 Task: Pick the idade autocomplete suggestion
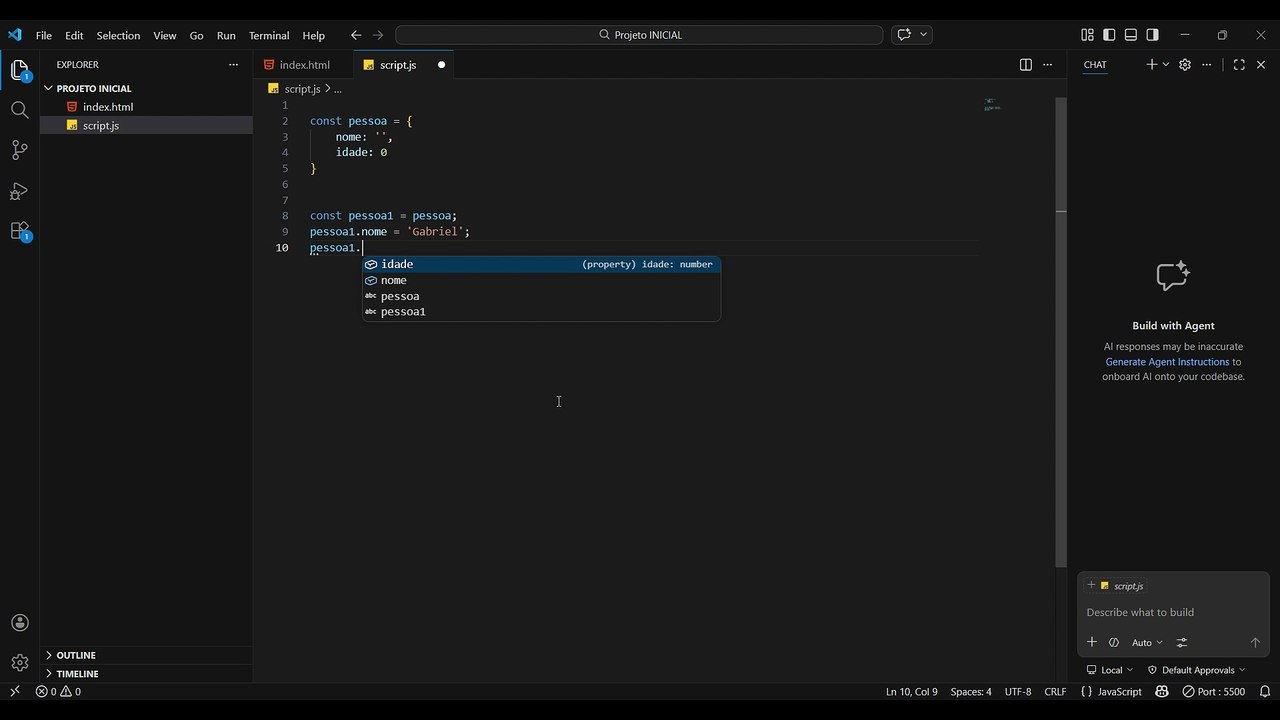(x=541, y=264)
